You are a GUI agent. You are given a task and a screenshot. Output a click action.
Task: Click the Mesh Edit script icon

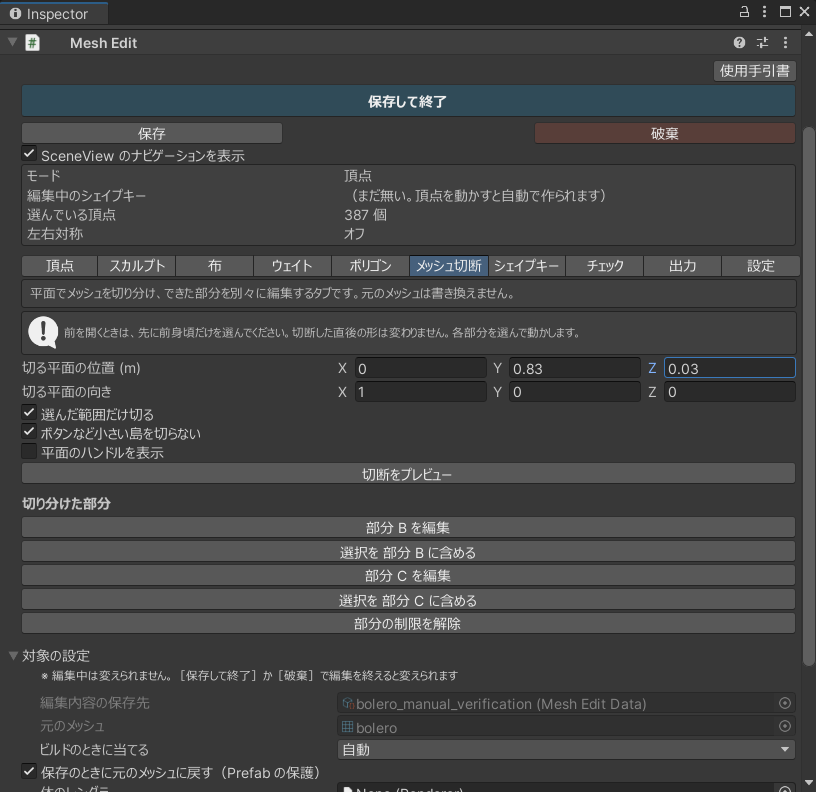tap(32, 43)
